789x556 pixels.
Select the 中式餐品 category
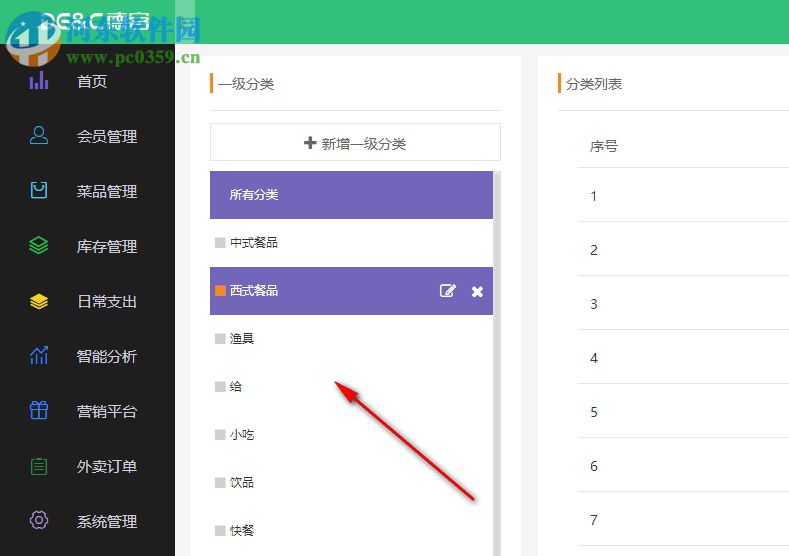click(x=351, y=243)
